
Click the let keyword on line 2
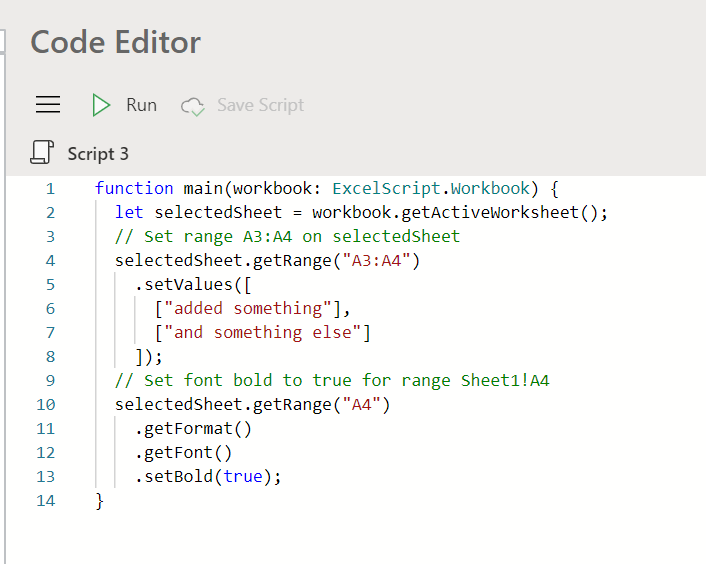pos(129,212)
